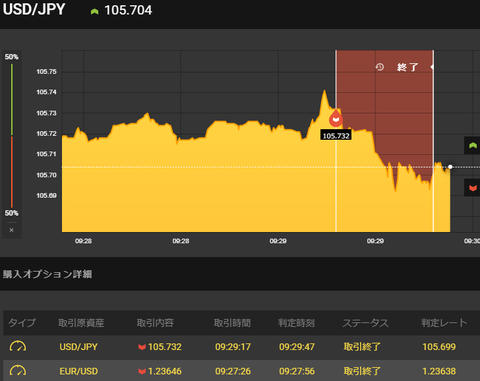The height and width of the screenshot is (381, 480).
Task: Click the green up arrow beside 105.704
Action: pos(94,12)
